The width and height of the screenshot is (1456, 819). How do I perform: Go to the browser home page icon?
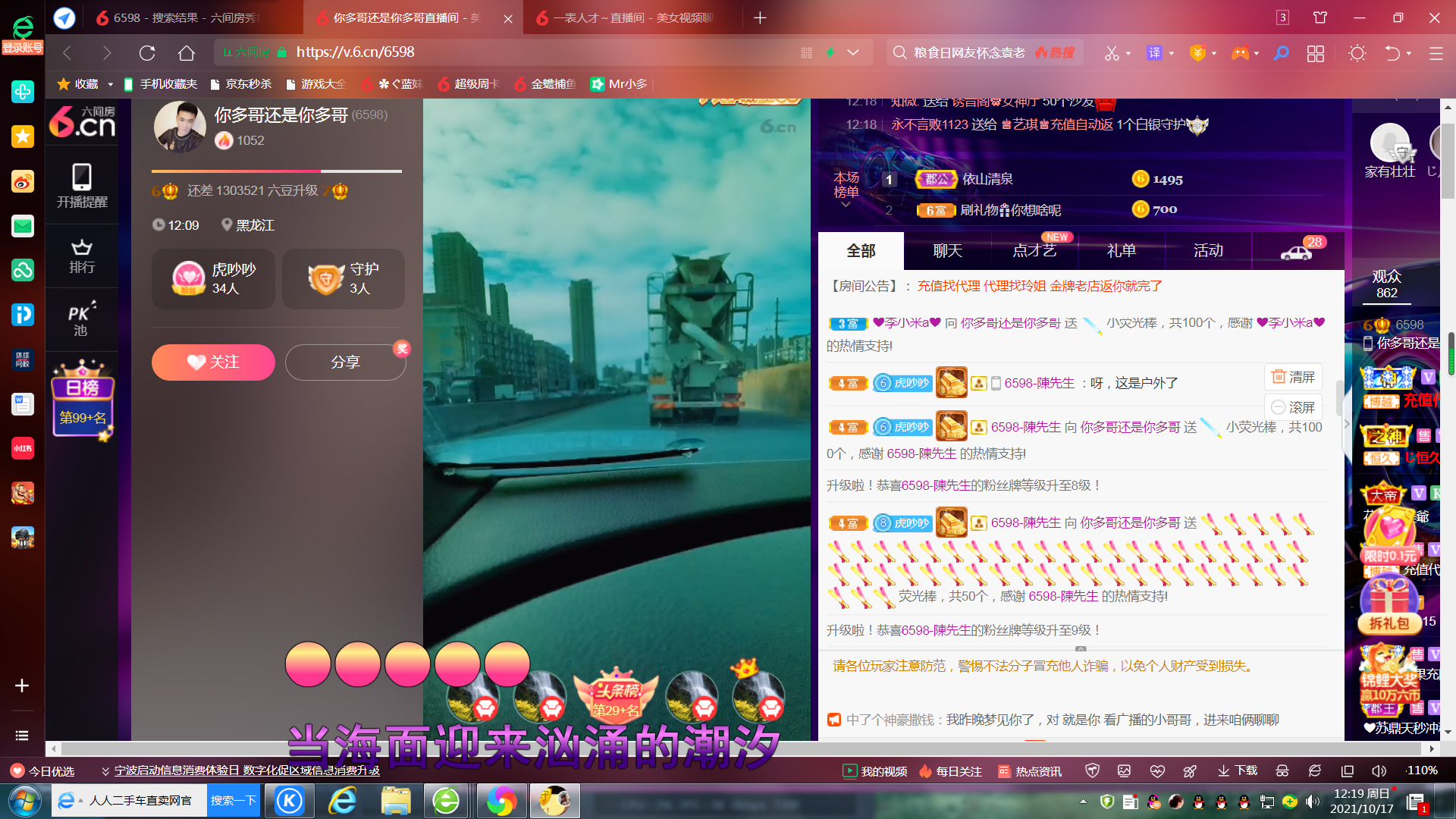[x=187, y=52]
